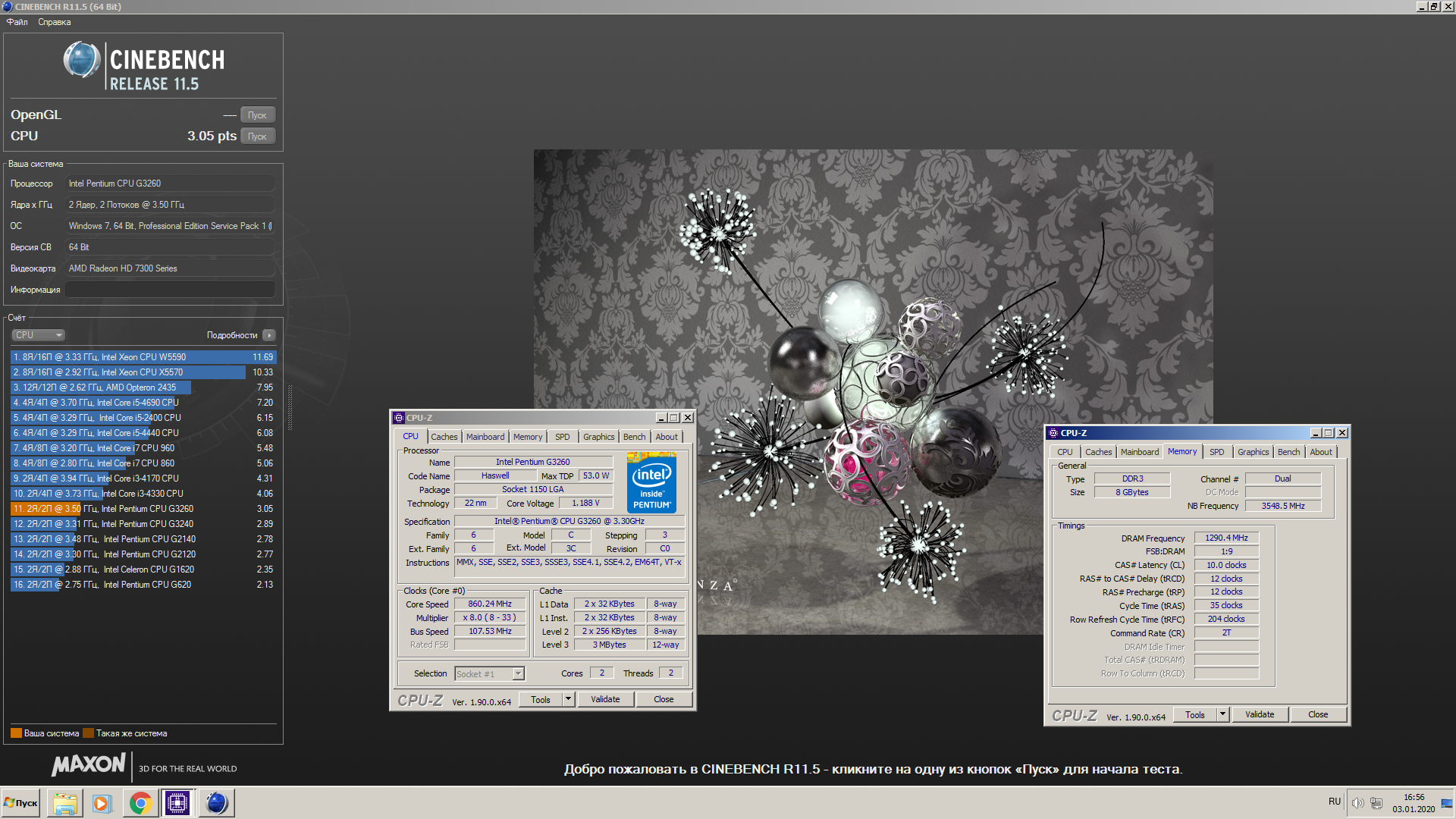1456x819 pixels.
Task: Click Validate in left CPU-Z window
Action: 605,699
